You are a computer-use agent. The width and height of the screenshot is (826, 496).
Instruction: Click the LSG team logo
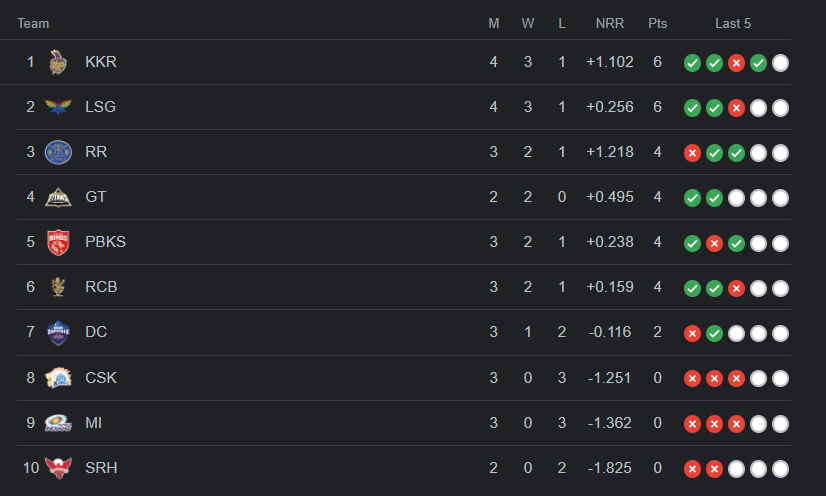pyautogui.click(x=58, y=107)
